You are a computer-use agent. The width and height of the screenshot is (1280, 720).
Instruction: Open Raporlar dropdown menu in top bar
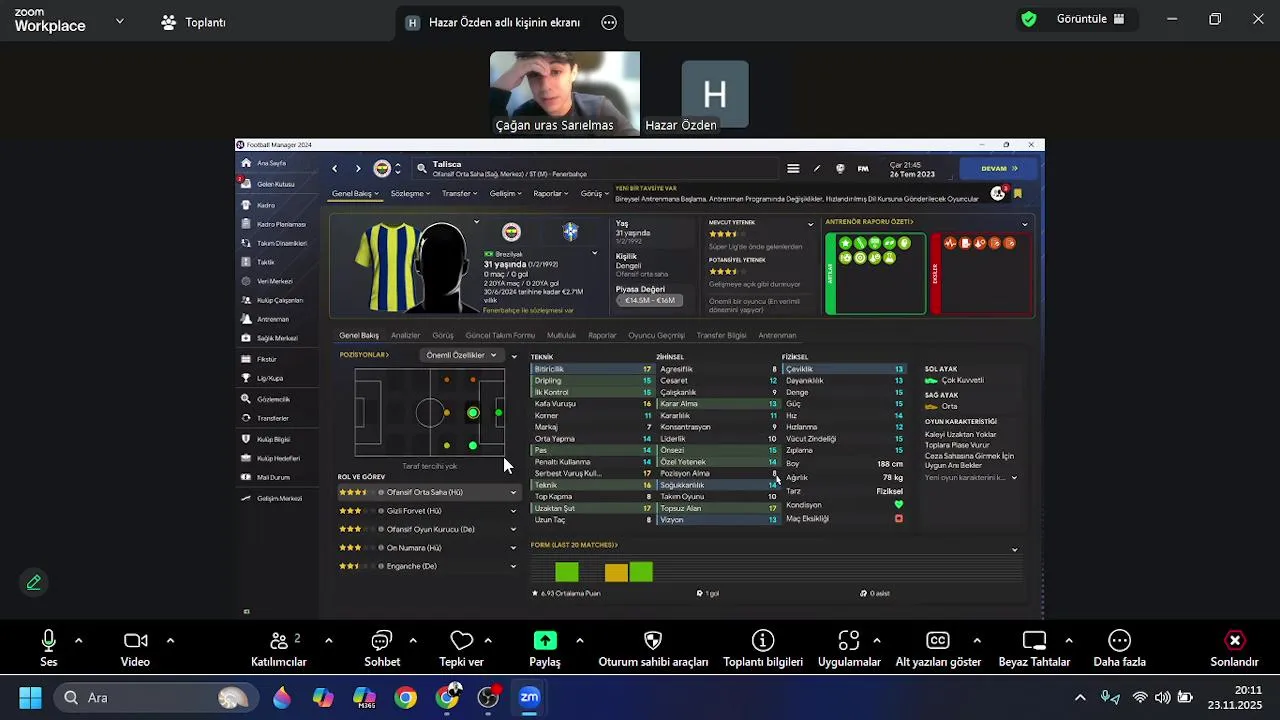pyautogui.click(x=551, y=194)
